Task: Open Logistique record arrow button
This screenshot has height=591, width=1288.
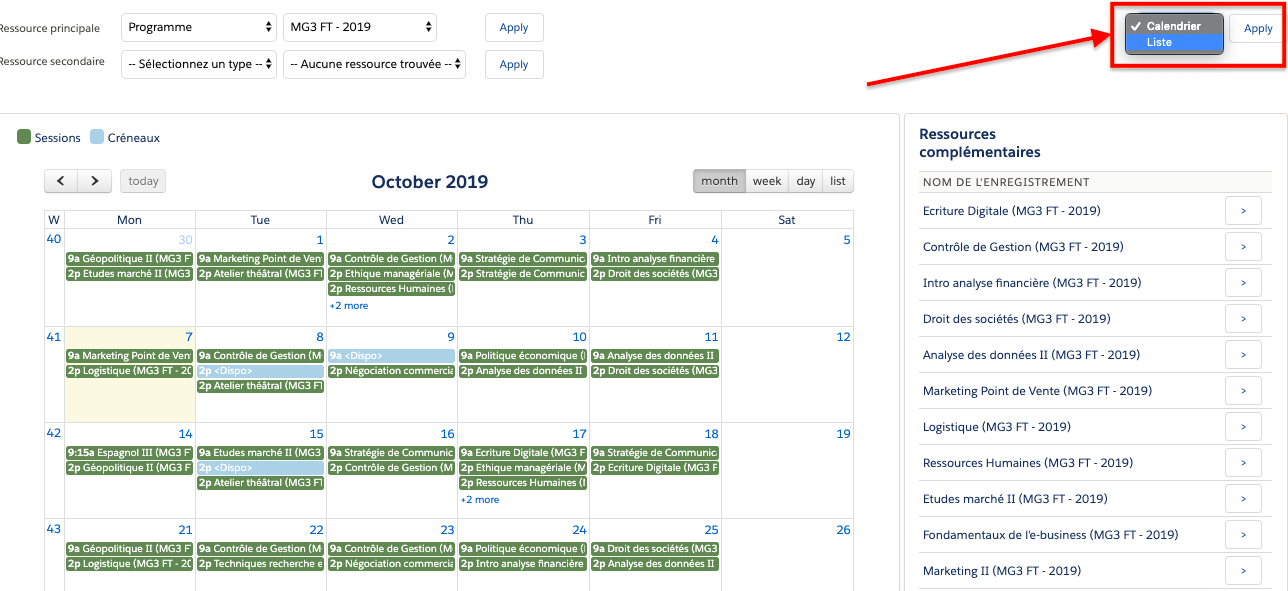Action: 1243,427
